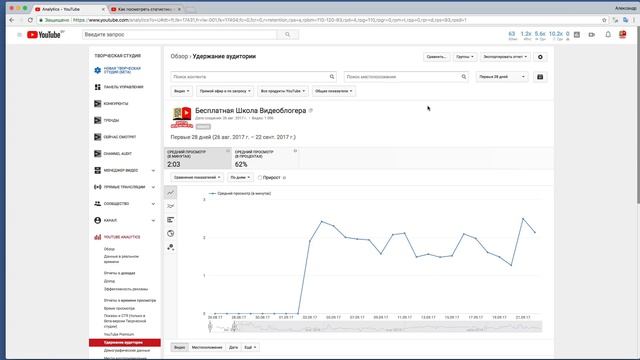Open Данные в реальном времени report
The height and width of the screenshot is (360, 640).
[121, 259]
